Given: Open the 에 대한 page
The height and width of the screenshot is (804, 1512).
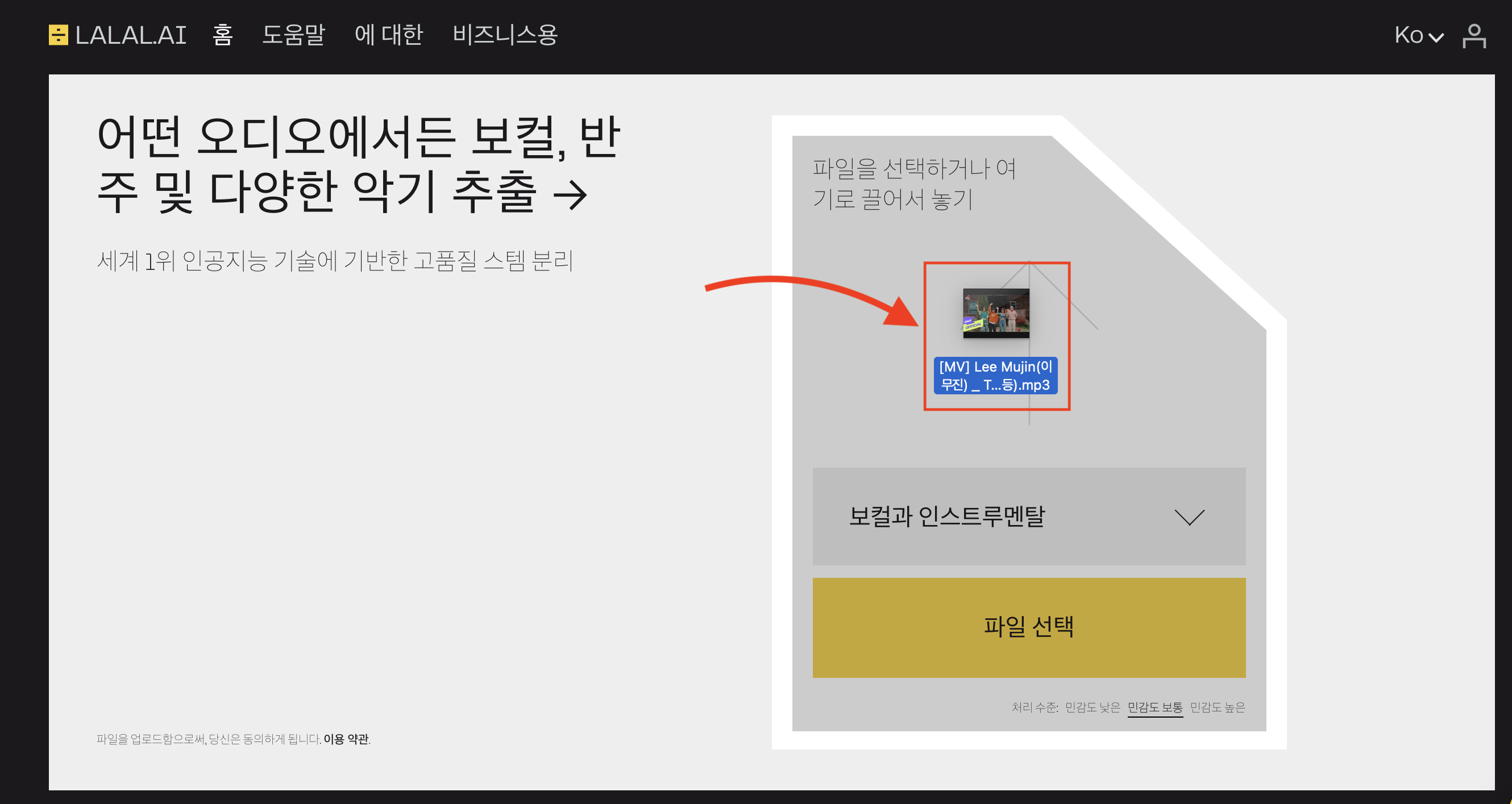Looking at the screenshot, I should click(x=389, y=35).
